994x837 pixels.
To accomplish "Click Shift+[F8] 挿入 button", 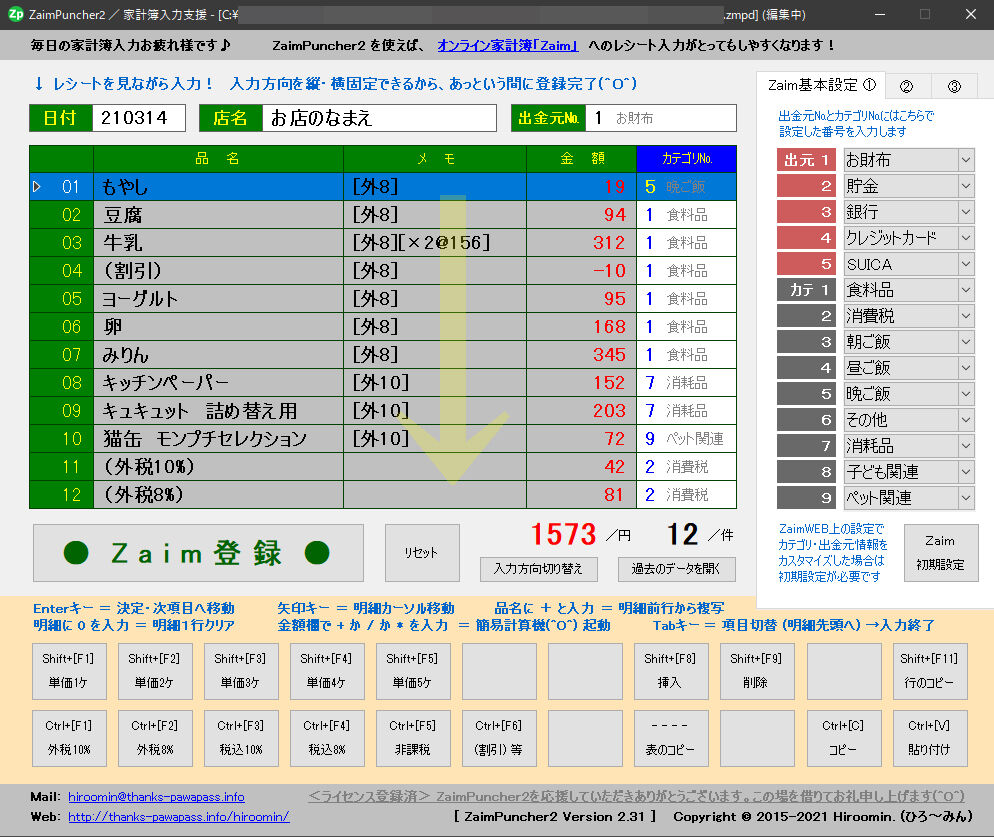I will (671, 671).
